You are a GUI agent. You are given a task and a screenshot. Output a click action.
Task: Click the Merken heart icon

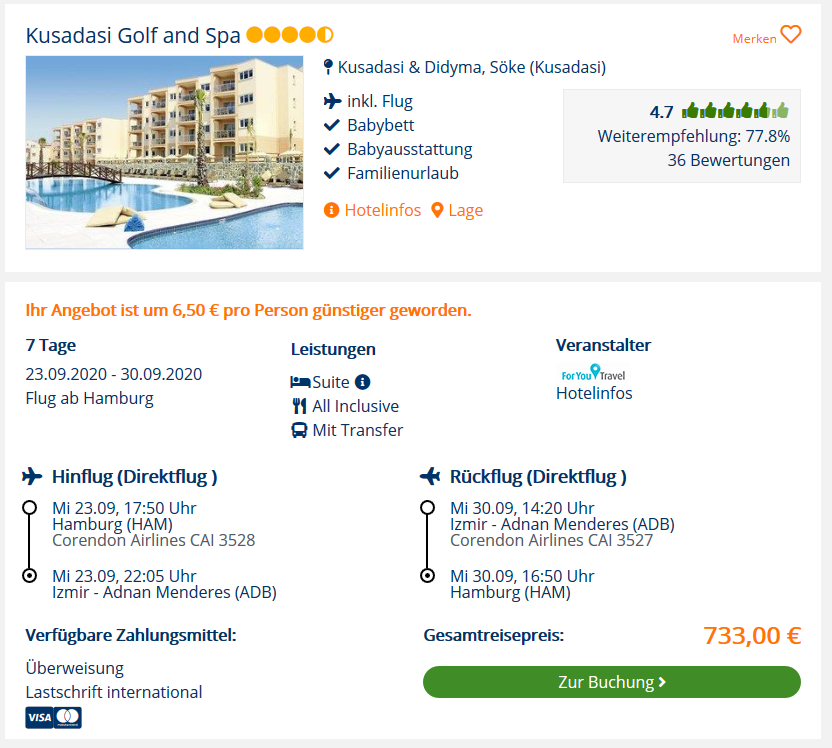(790, 35)
